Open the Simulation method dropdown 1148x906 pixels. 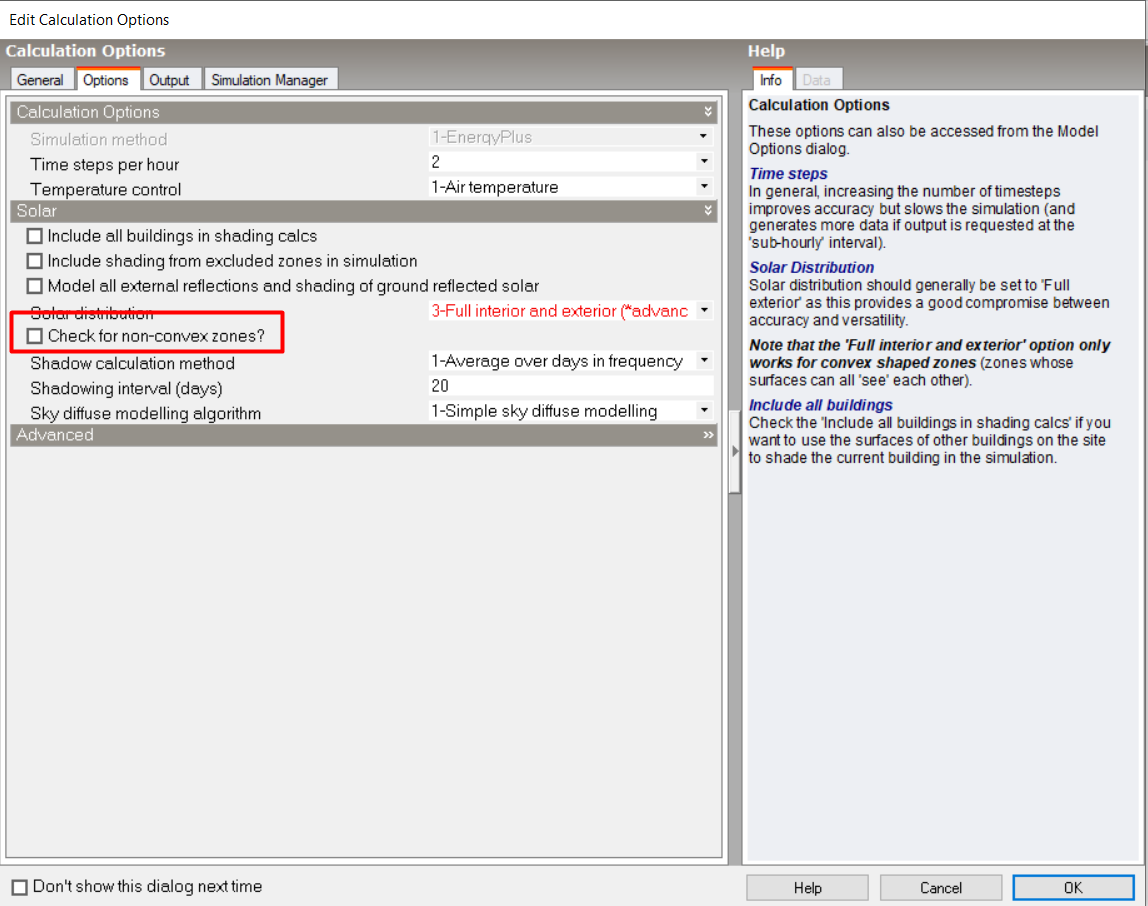coord(704,136)
